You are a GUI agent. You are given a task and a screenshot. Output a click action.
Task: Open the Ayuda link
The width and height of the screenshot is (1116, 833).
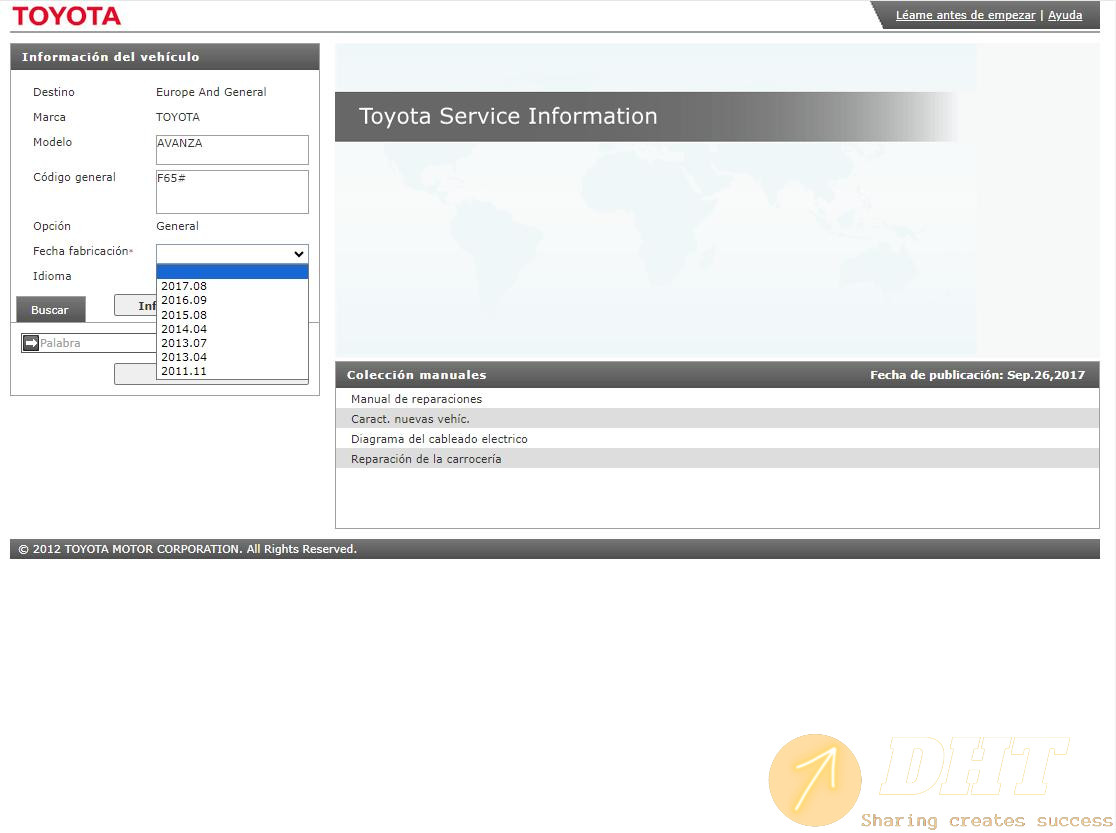click(x=1065, y=15)
